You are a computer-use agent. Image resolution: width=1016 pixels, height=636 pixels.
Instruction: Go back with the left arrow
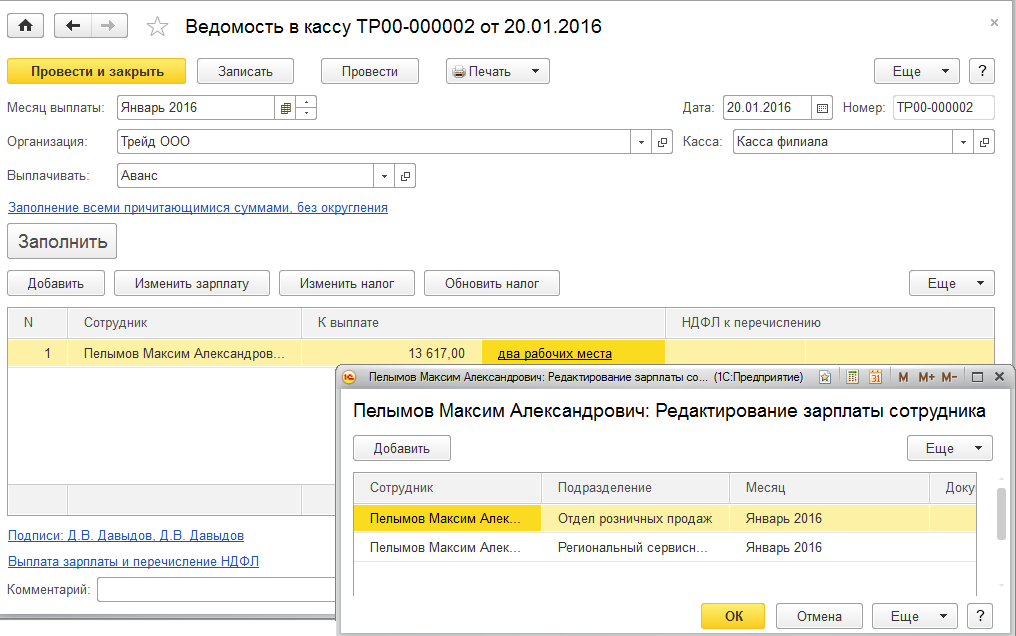point(73,26)
